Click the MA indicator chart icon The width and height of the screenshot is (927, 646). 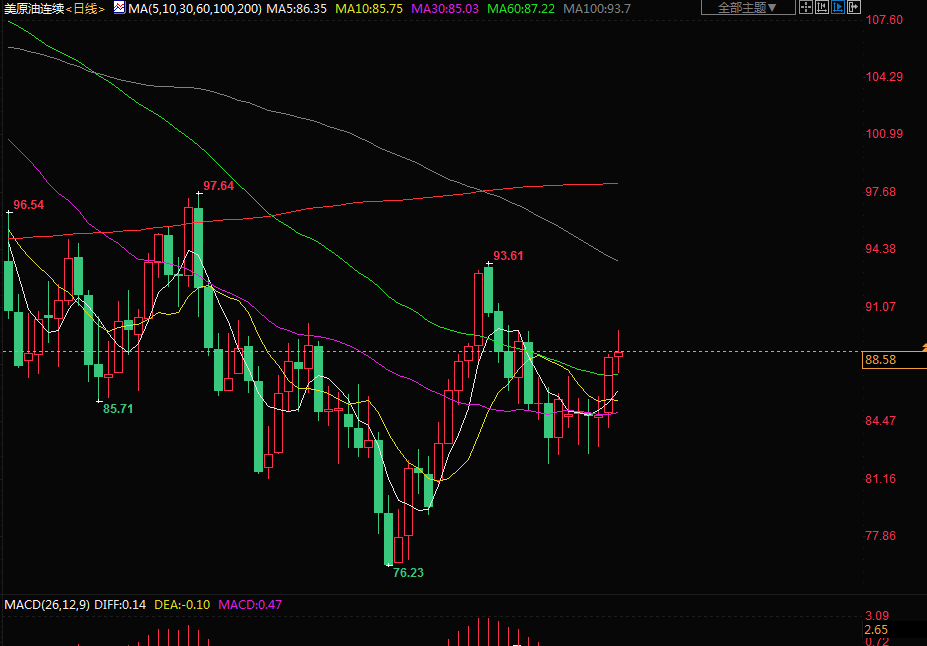point(119,8)
